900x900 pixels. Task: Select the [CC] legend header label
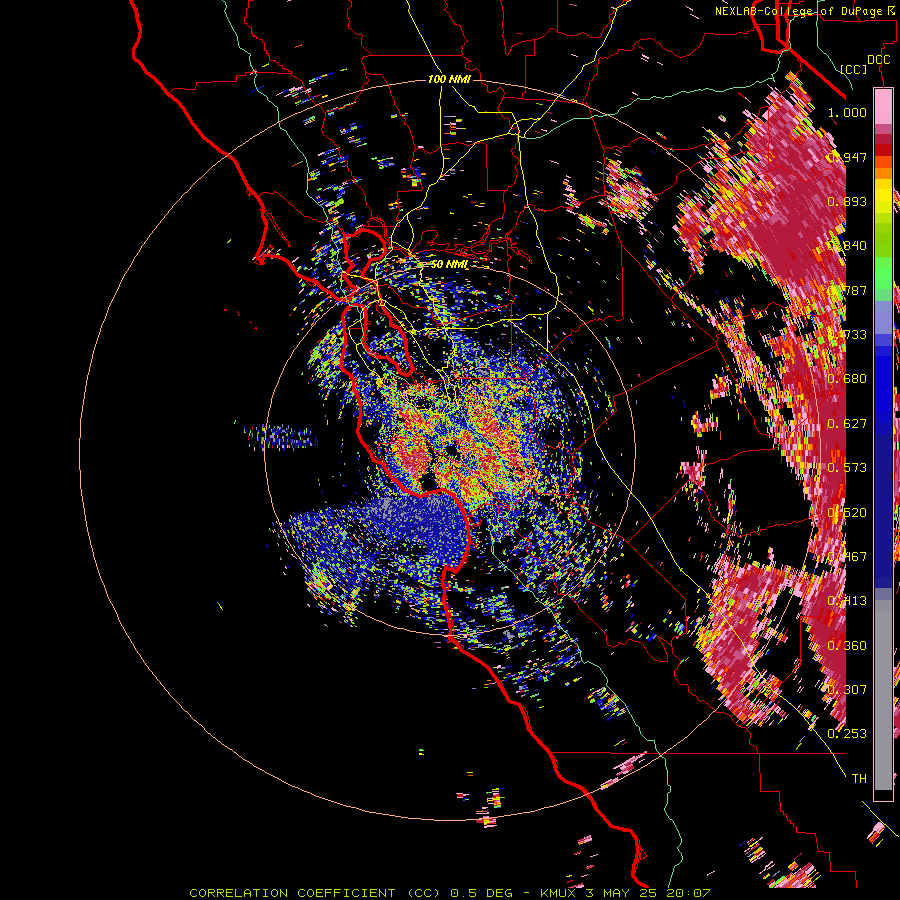click(854, 69)
